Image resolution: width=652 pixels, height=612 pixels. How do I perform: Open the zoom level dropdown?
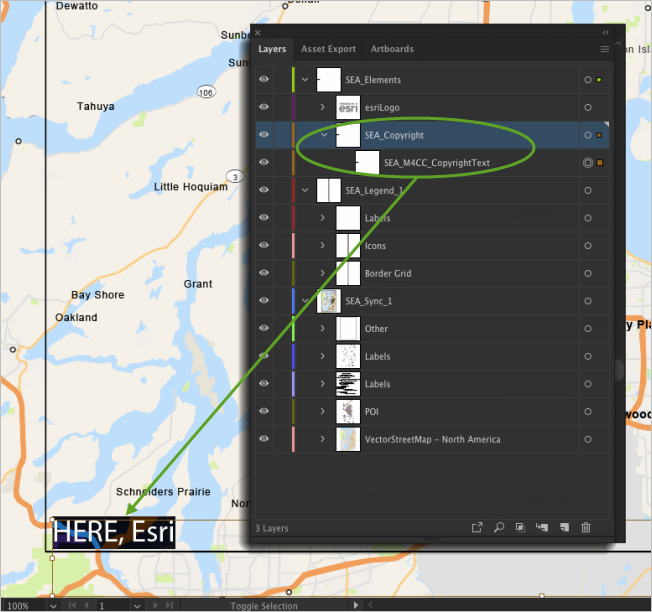[x=52, y=605]
